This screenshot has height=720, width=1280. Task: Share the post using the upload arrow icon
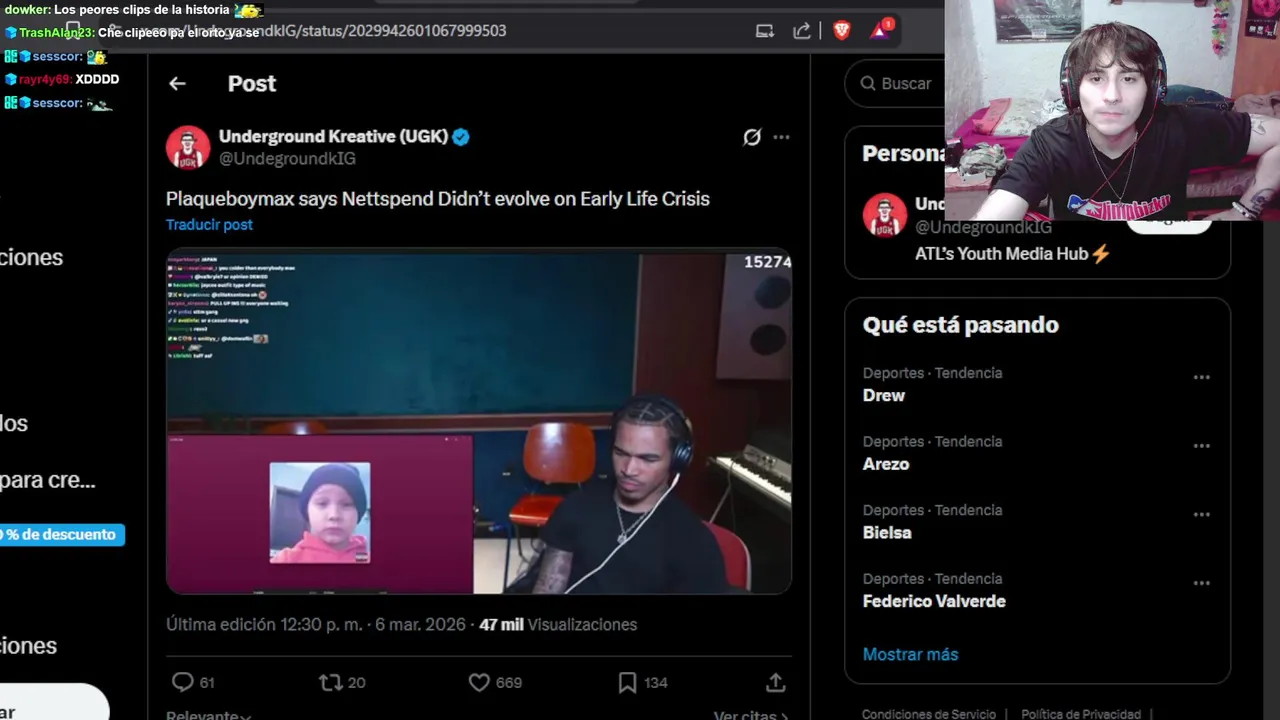pos(775,682)
